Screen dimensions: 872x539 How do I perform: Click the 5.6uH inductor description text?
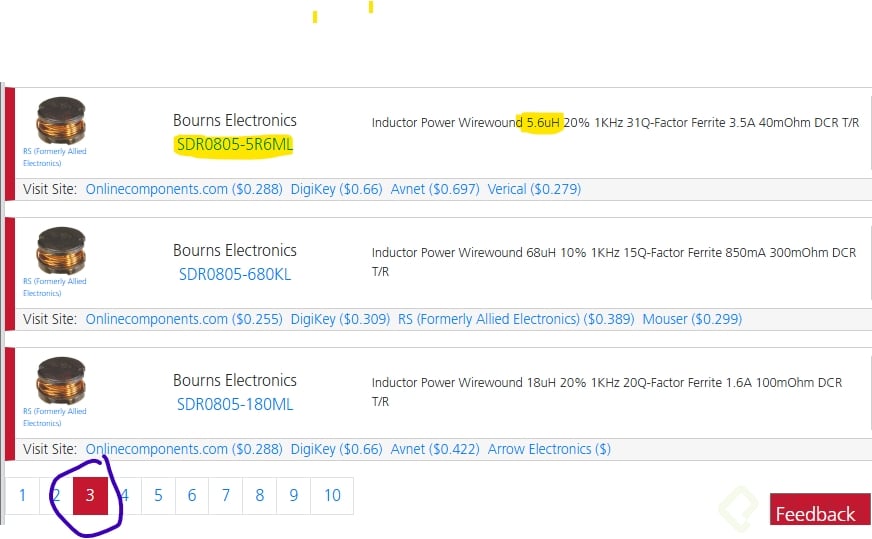pos(615,122)
